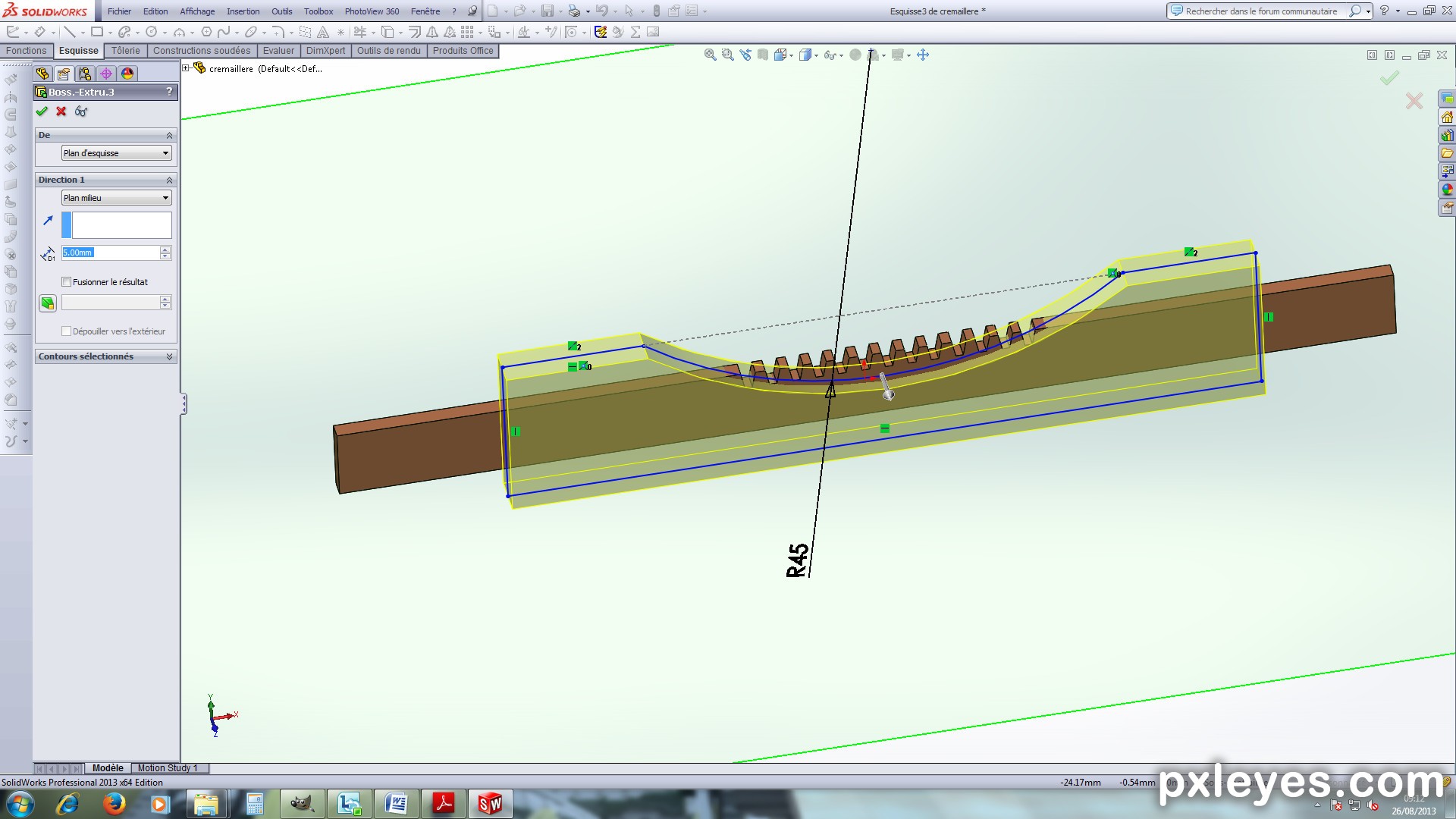This screenshot has height=819, width=1456.
Task: Open the Insertion menu
Action: pos(243,11)
